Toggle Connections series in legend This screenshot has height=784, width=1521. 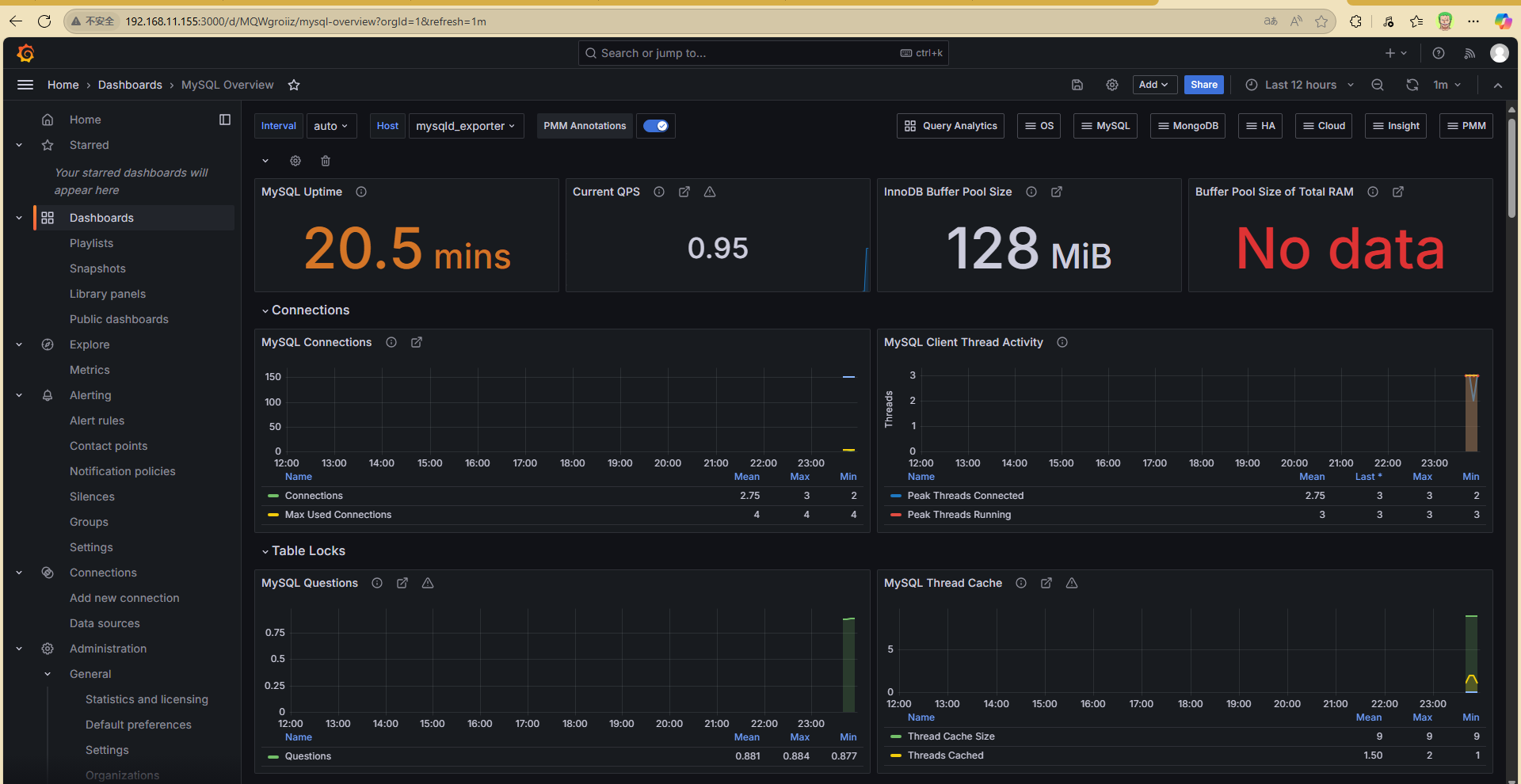314,496
